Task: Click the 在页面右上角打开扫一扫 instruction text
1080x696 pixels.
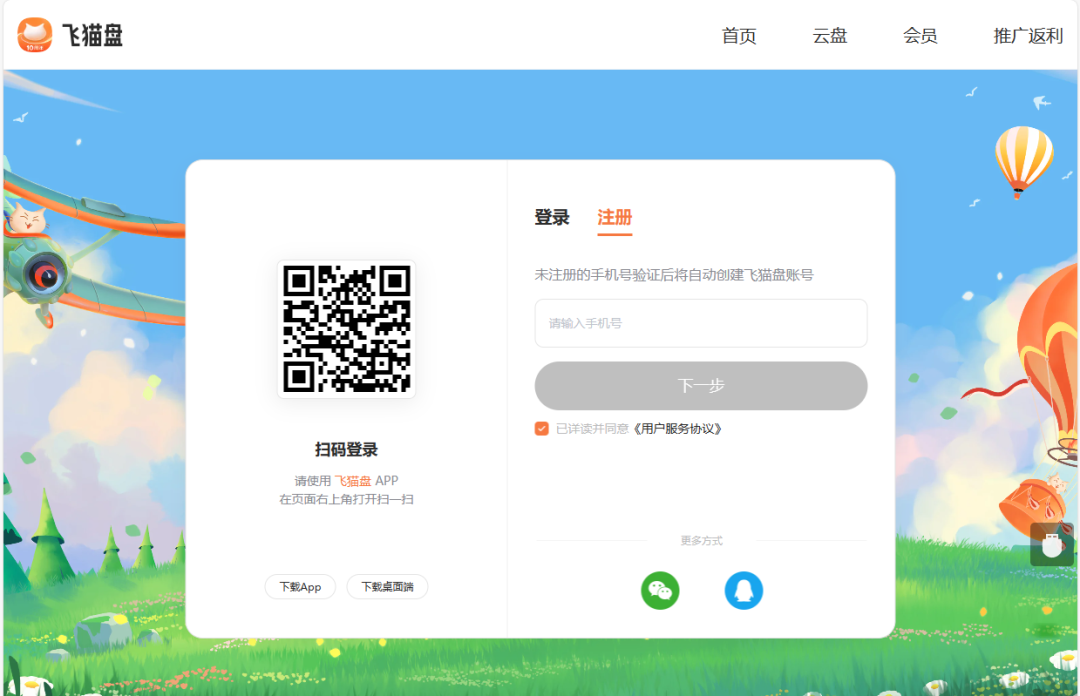Action: (x=346, y=499)
